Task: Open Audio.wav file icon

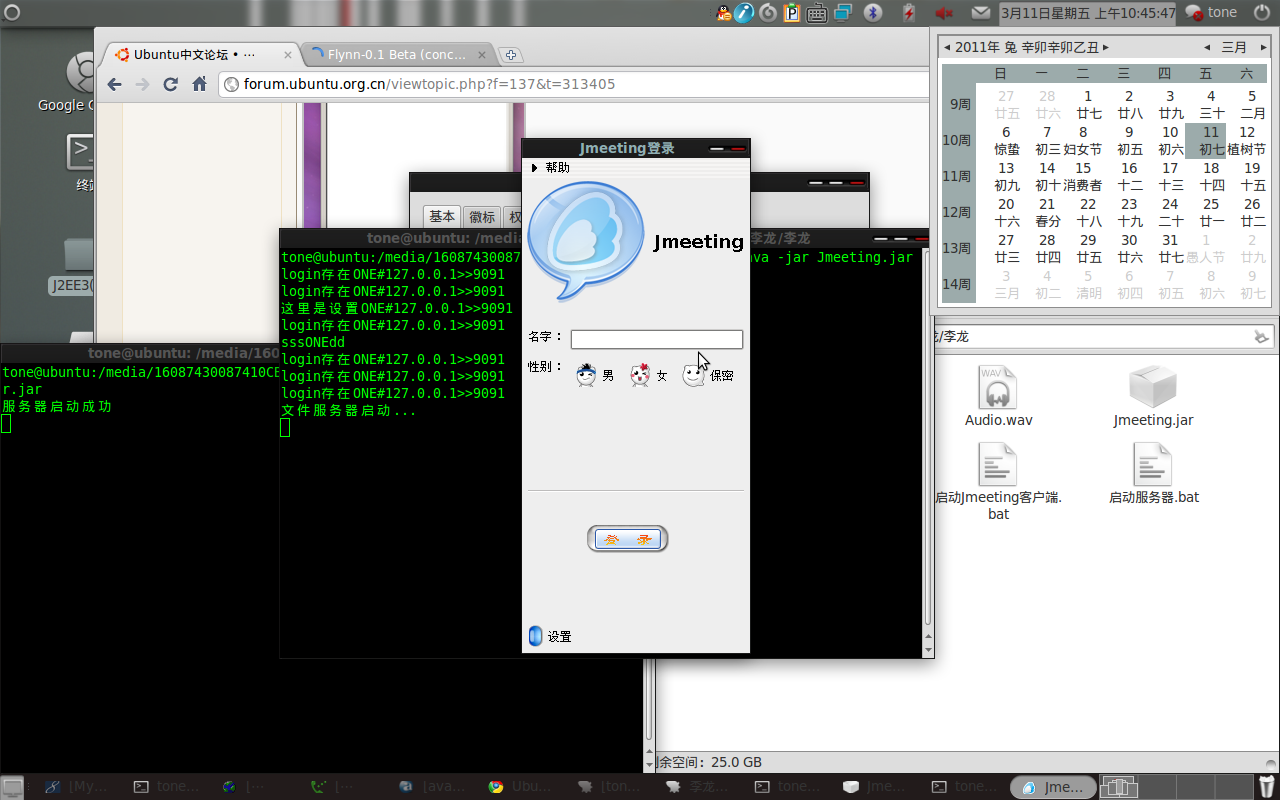Action: 998,395
